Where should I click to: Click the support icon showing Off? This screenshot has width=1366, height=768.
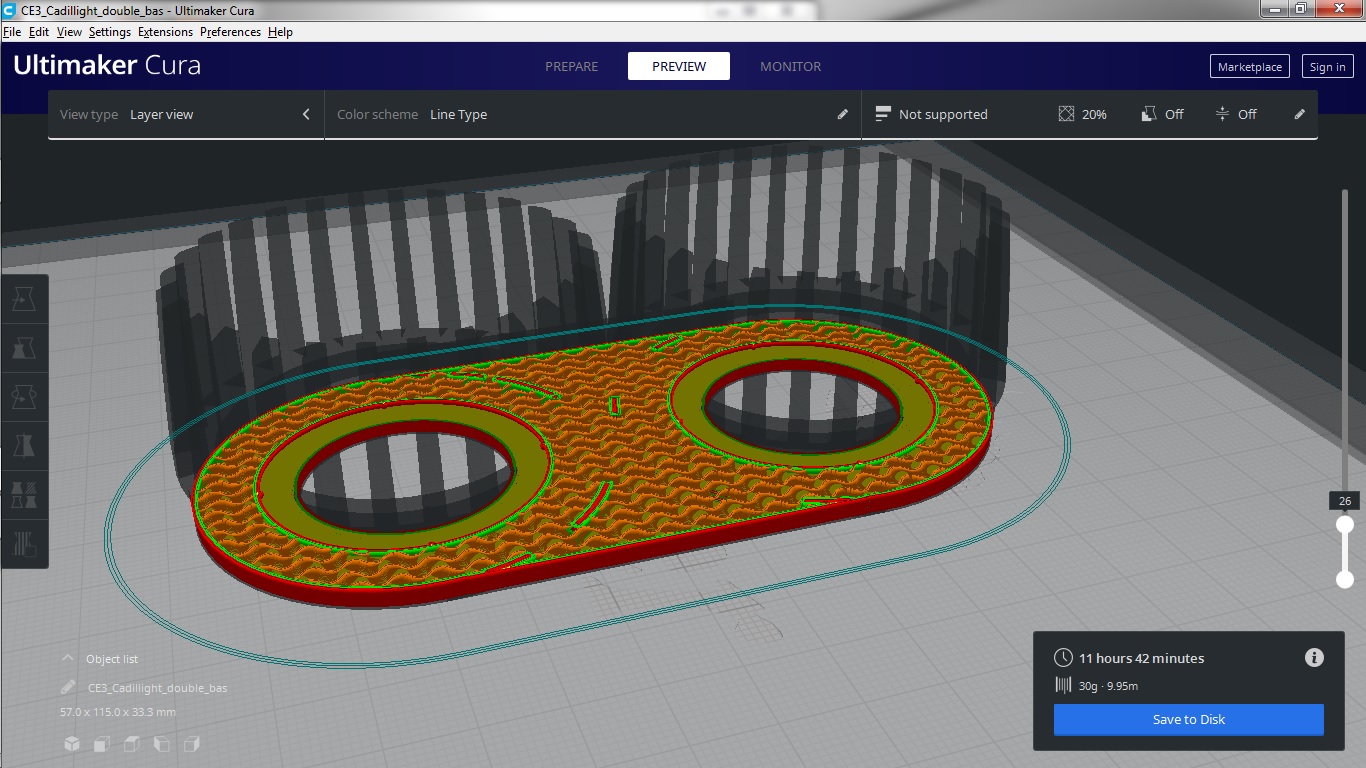1149,114
